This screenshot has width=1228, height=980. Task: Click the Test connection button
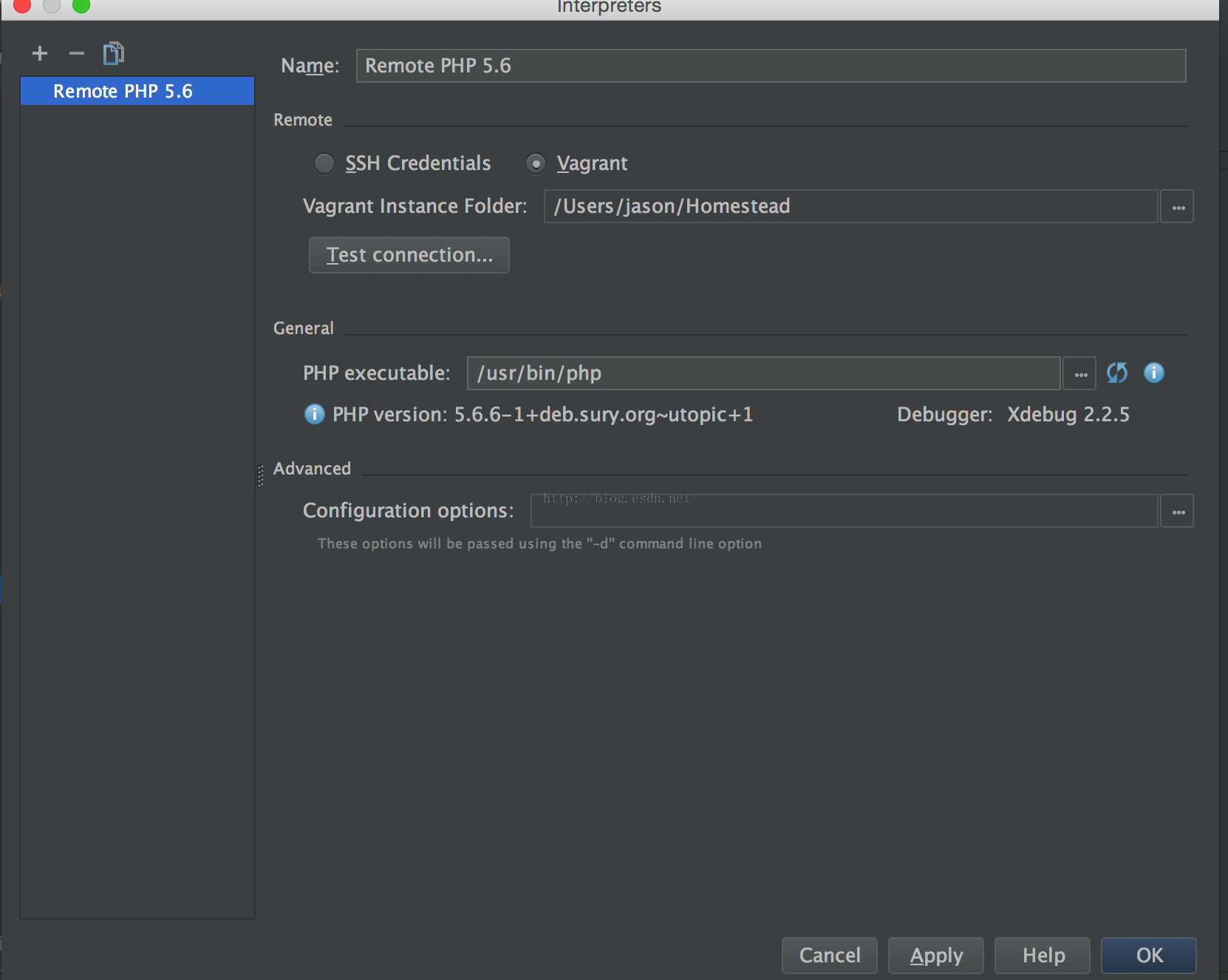click(x=409, y=255)
